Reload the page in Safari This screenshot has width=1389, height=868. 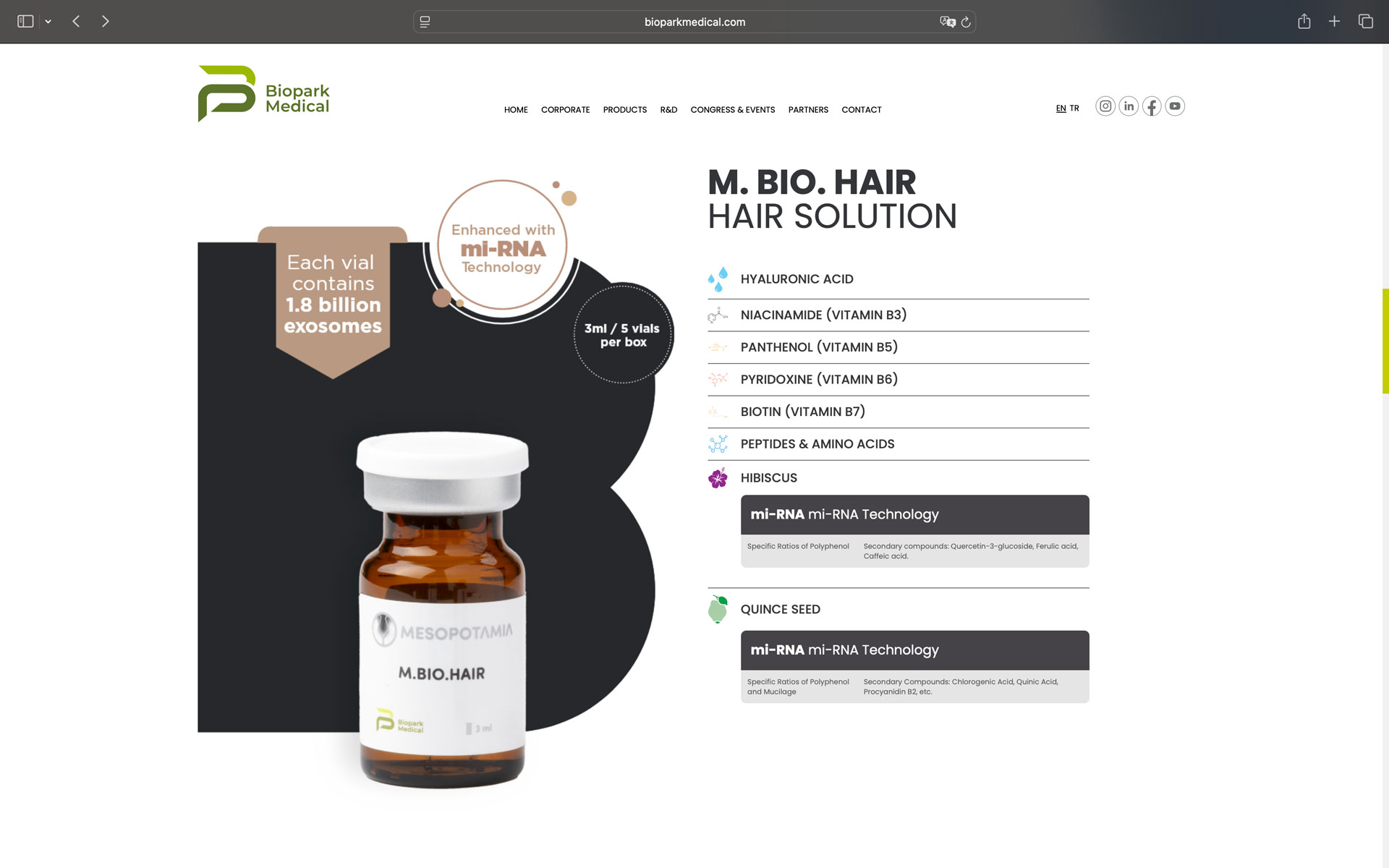pyautogui.click(x=966, y=22)
